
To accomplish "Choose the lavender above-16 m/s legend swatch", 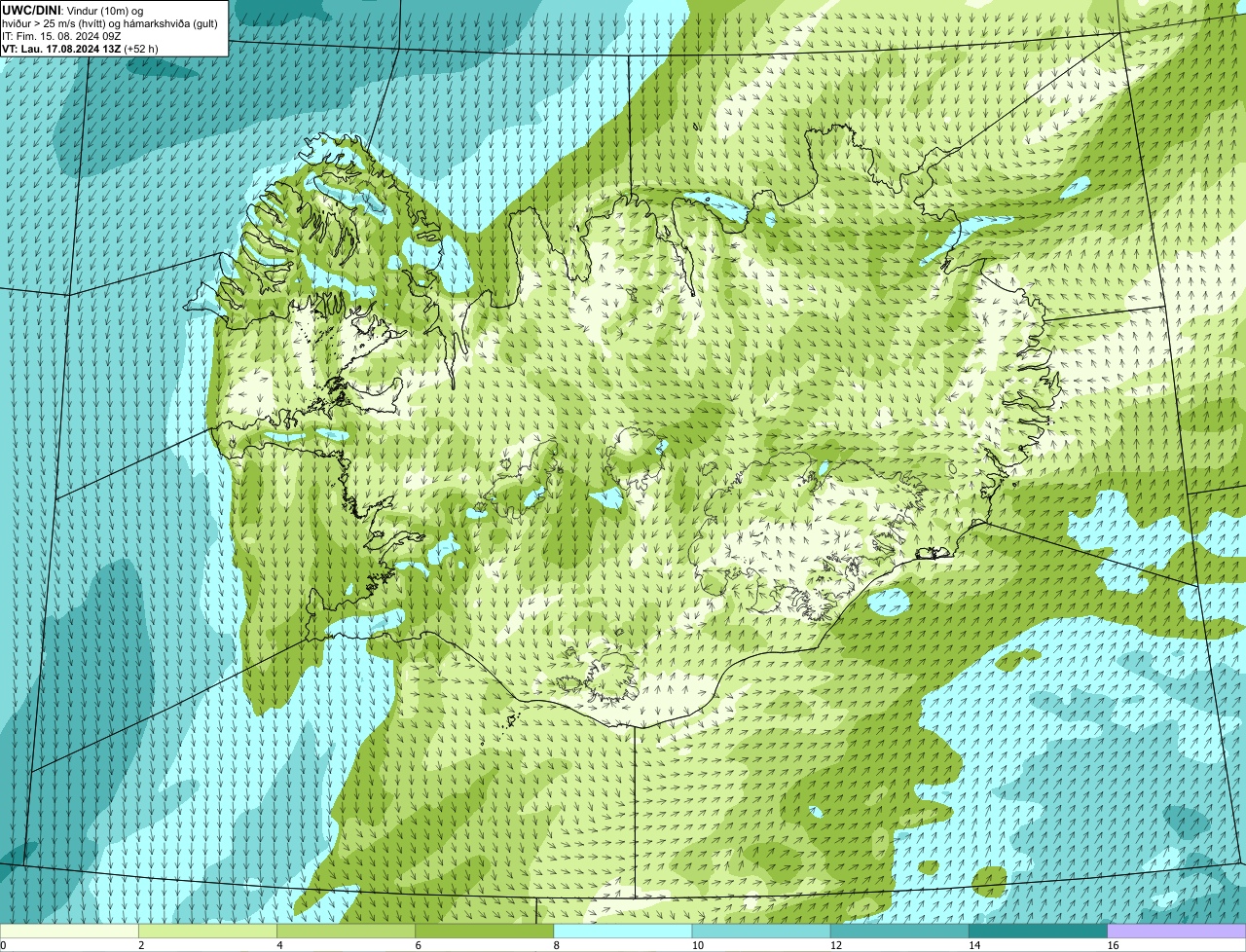I will pyautogui.click(x=1177, y=932).
